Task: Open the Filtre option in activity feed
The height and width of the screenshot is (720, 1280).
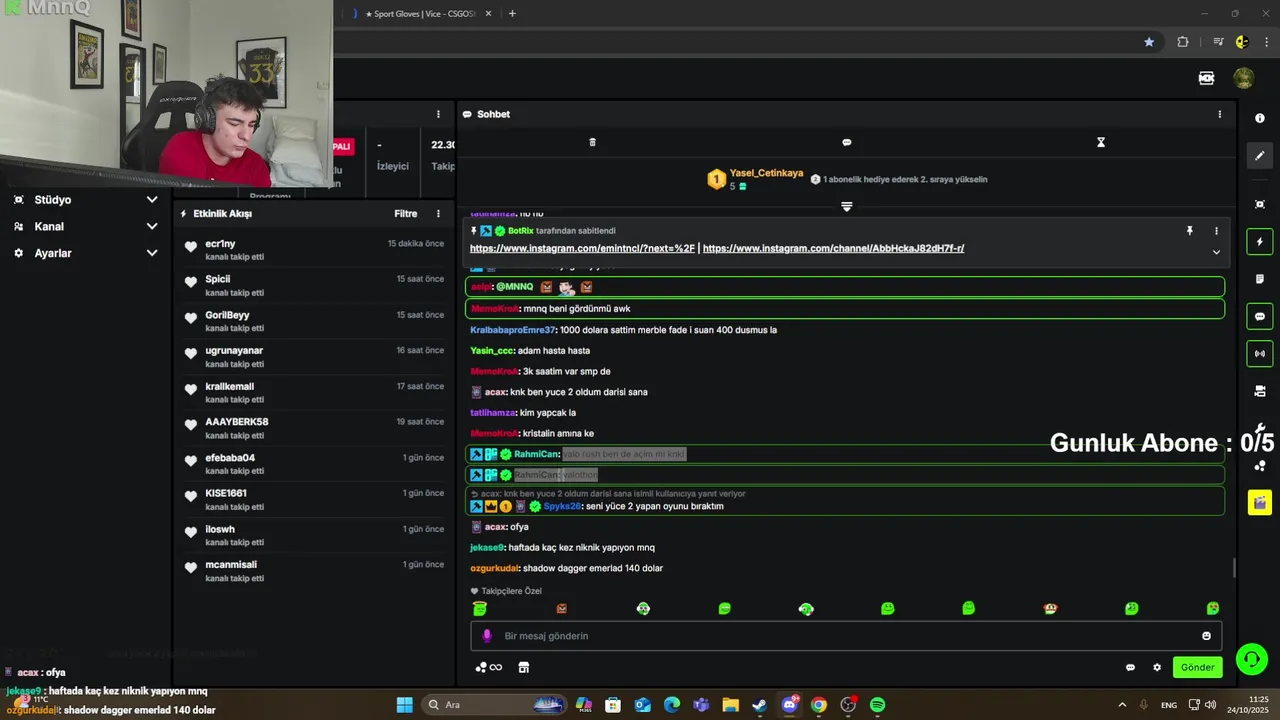Action: (x=405, y=213)
